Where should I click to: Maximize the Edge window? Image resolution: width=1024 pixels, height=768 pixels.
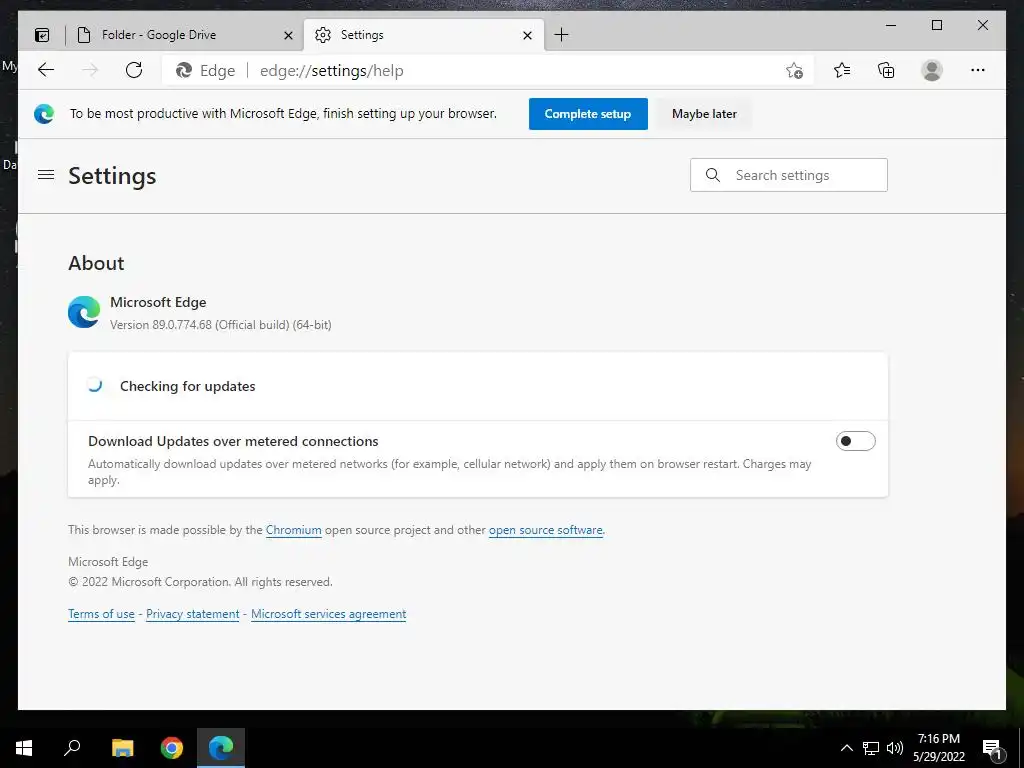pyautogui.click(x=936, y=25)
